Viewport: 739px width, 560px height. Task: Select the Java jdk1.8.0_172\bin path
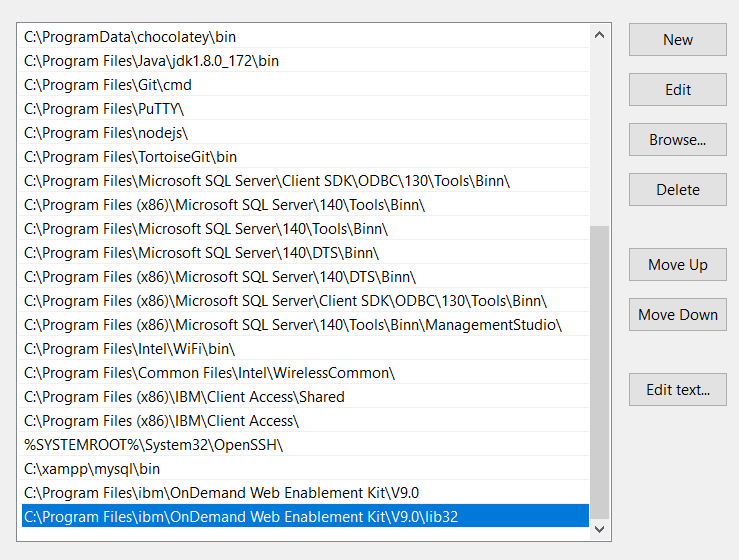click(303, 61)
